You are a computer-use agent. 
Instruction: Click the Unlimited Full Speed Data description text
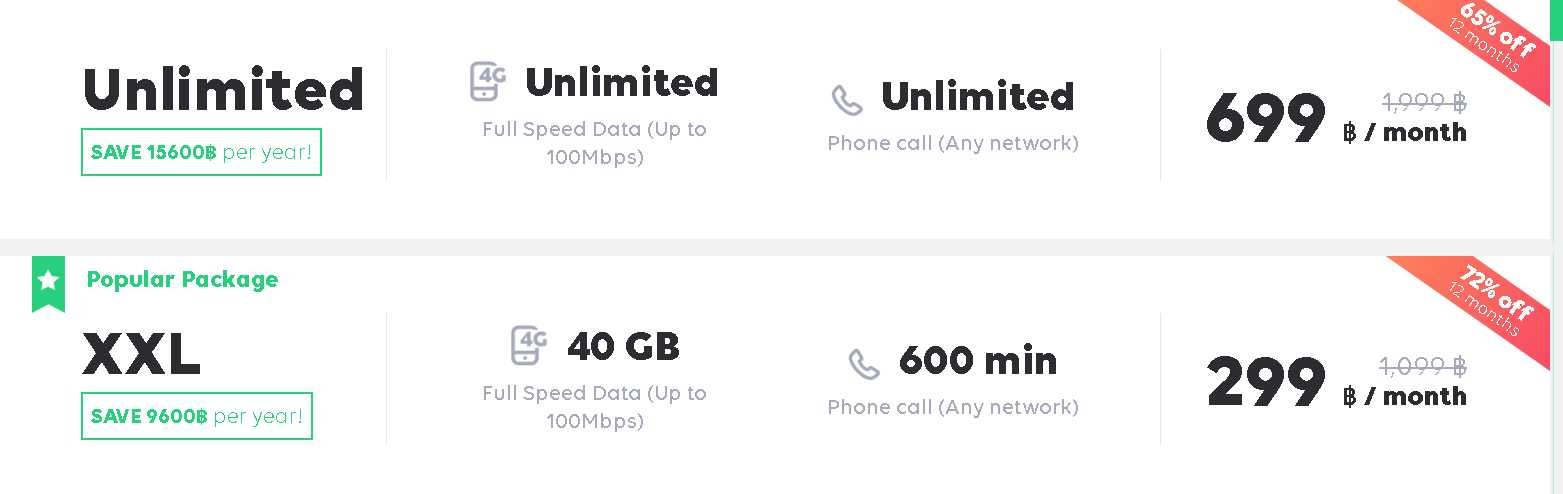coord(595,143)
